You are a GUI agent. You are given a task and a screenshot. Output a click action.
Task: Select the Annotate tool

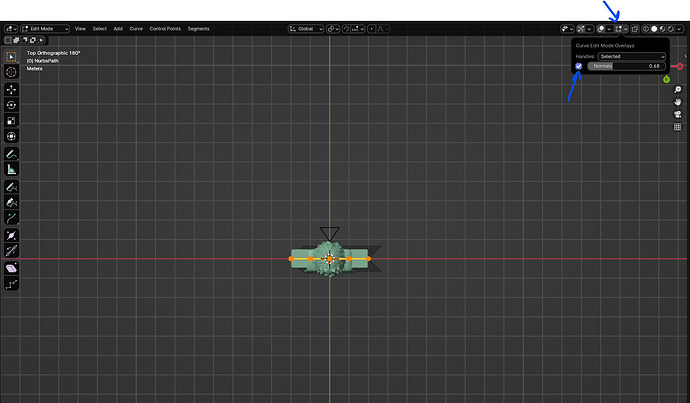coord(11,154)
